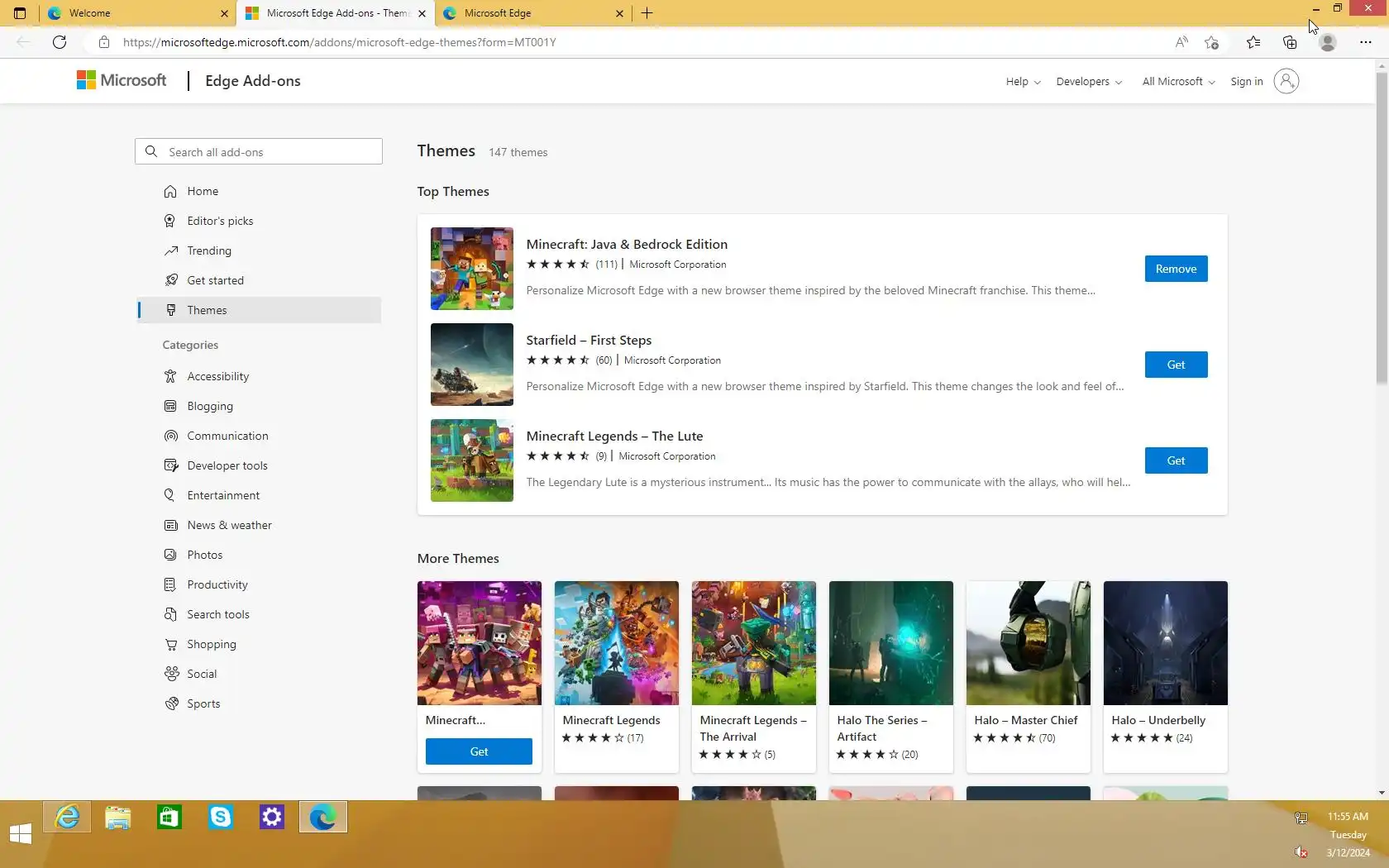The height and width of the screenshot is (868, 1389).
Task: Click Get on the first More Themes card
Action: tap(479, 751)
